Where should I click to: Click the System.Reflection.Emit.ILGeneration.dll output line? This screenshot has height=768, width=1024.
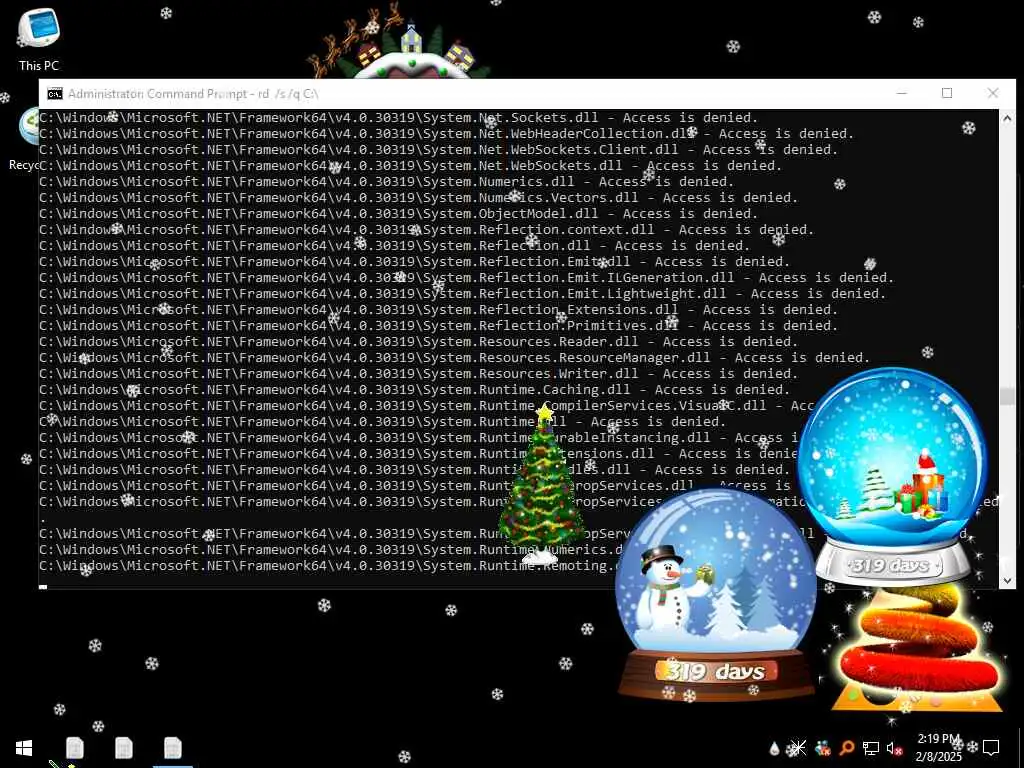tap(466, 278)
